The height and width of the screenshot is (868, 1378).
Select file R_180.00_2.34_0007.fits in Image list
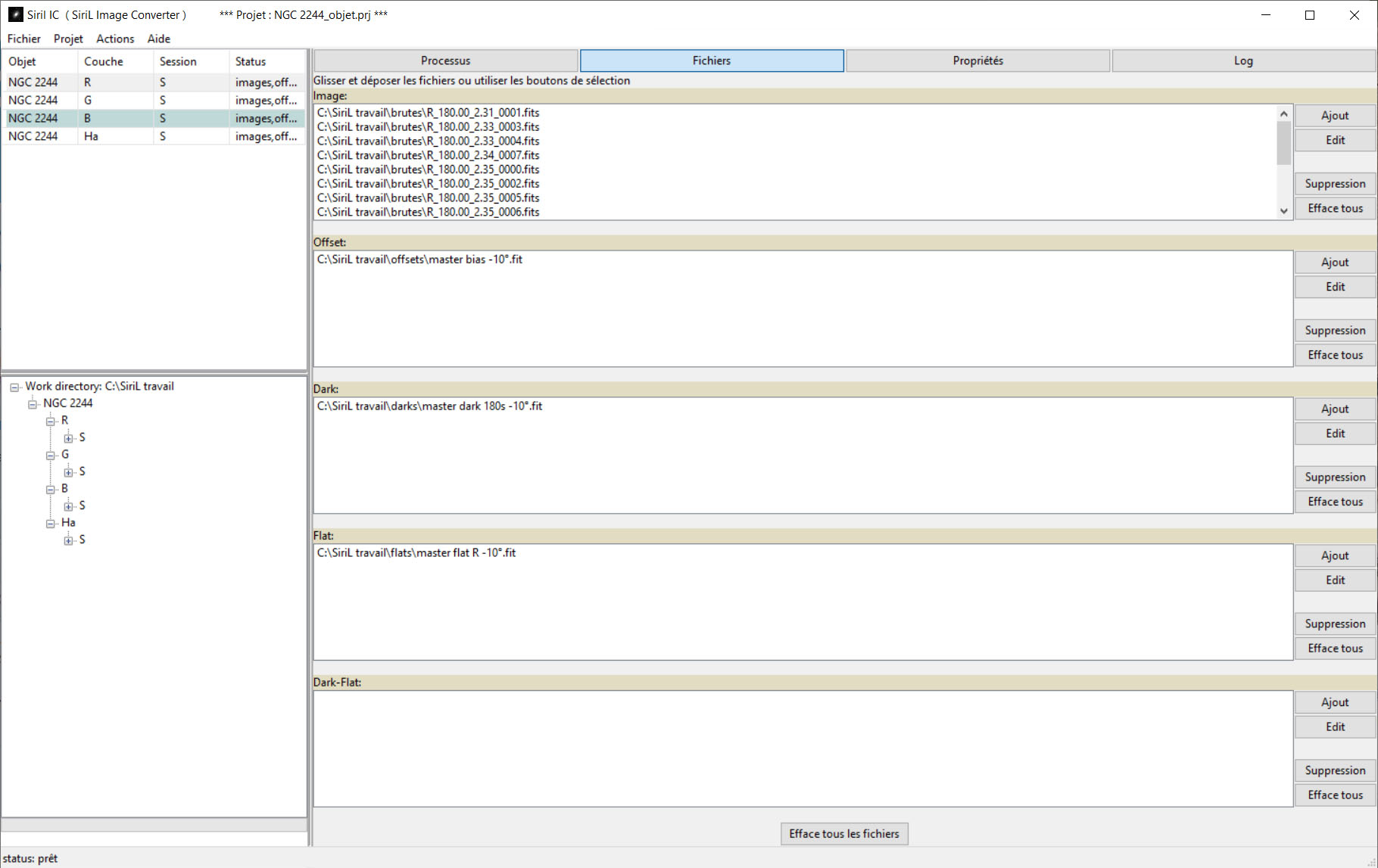click(x=429, y=155)
